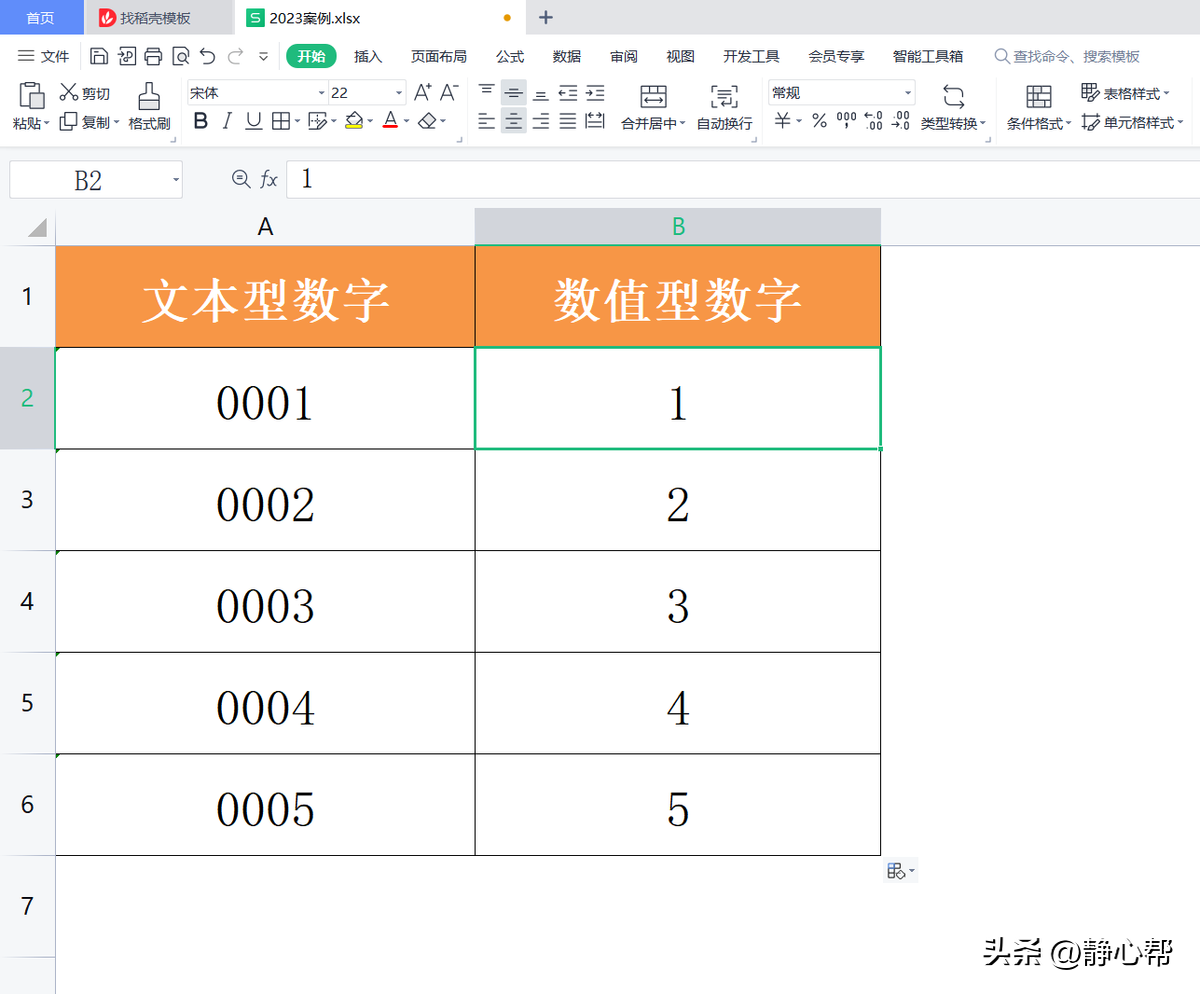Screen dimensions: 1200x994
Task: Click the cell borders icon
Action: click(x=281, y=122)
